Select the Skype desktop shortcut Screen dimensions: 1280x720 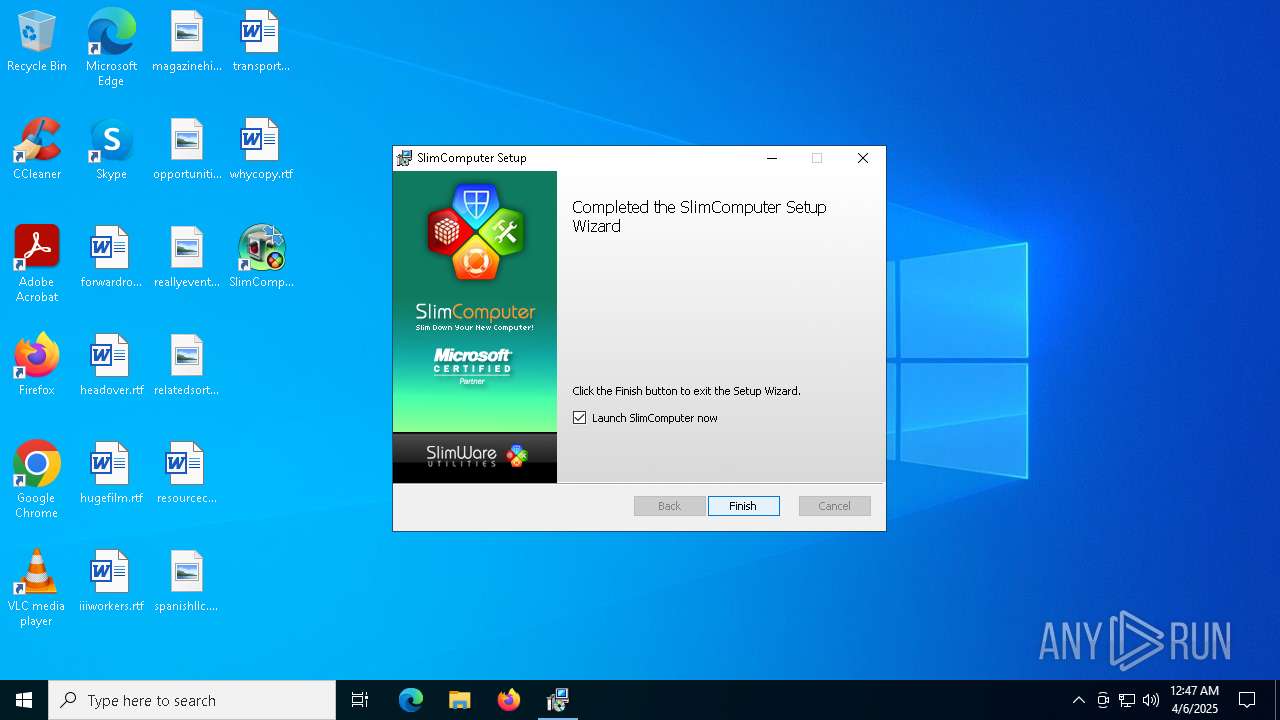111,149
